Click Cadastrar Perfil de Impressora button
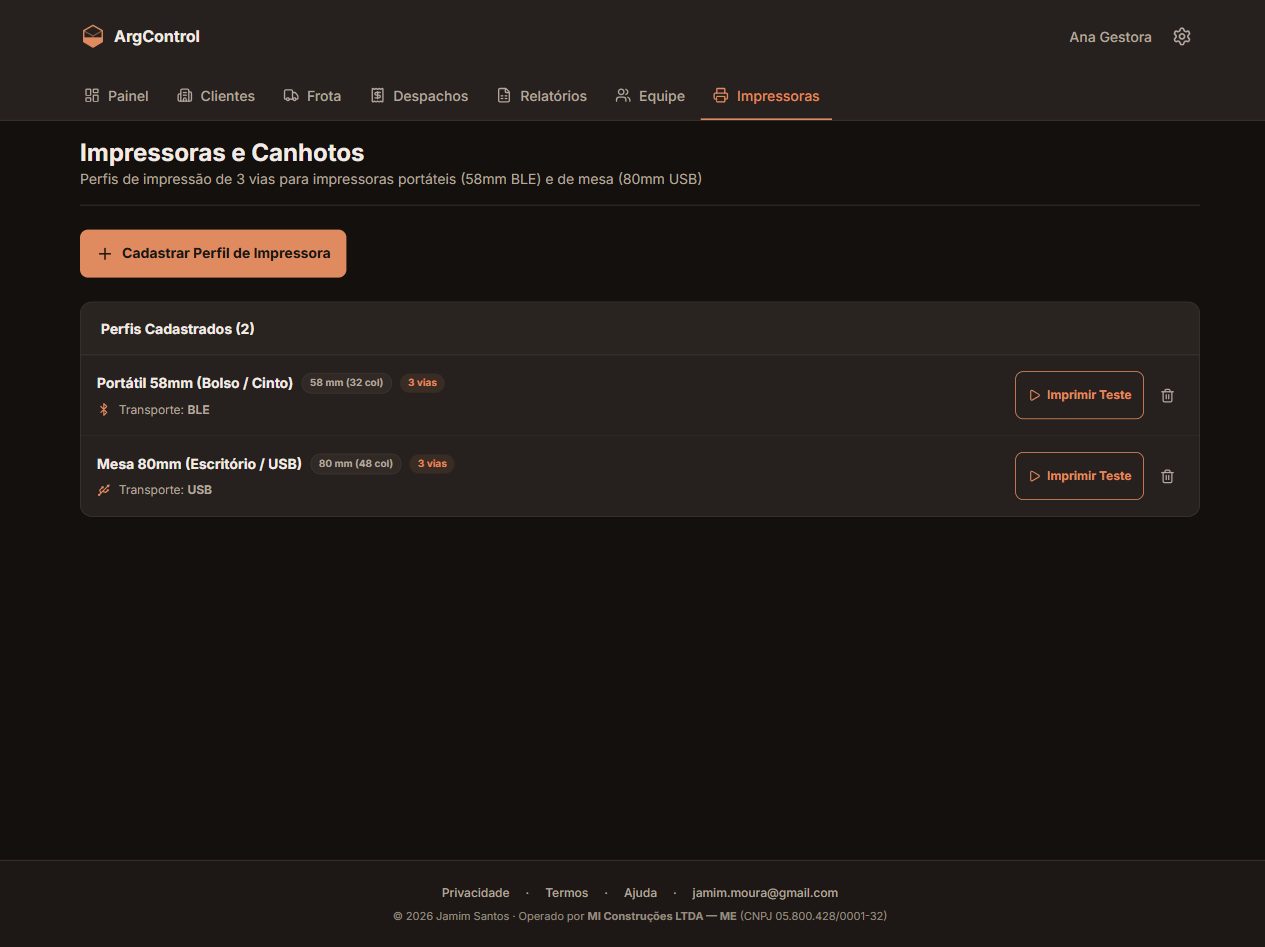Image resolution: width=1265 pixels, height=947 pixels. tap(213, 254)
